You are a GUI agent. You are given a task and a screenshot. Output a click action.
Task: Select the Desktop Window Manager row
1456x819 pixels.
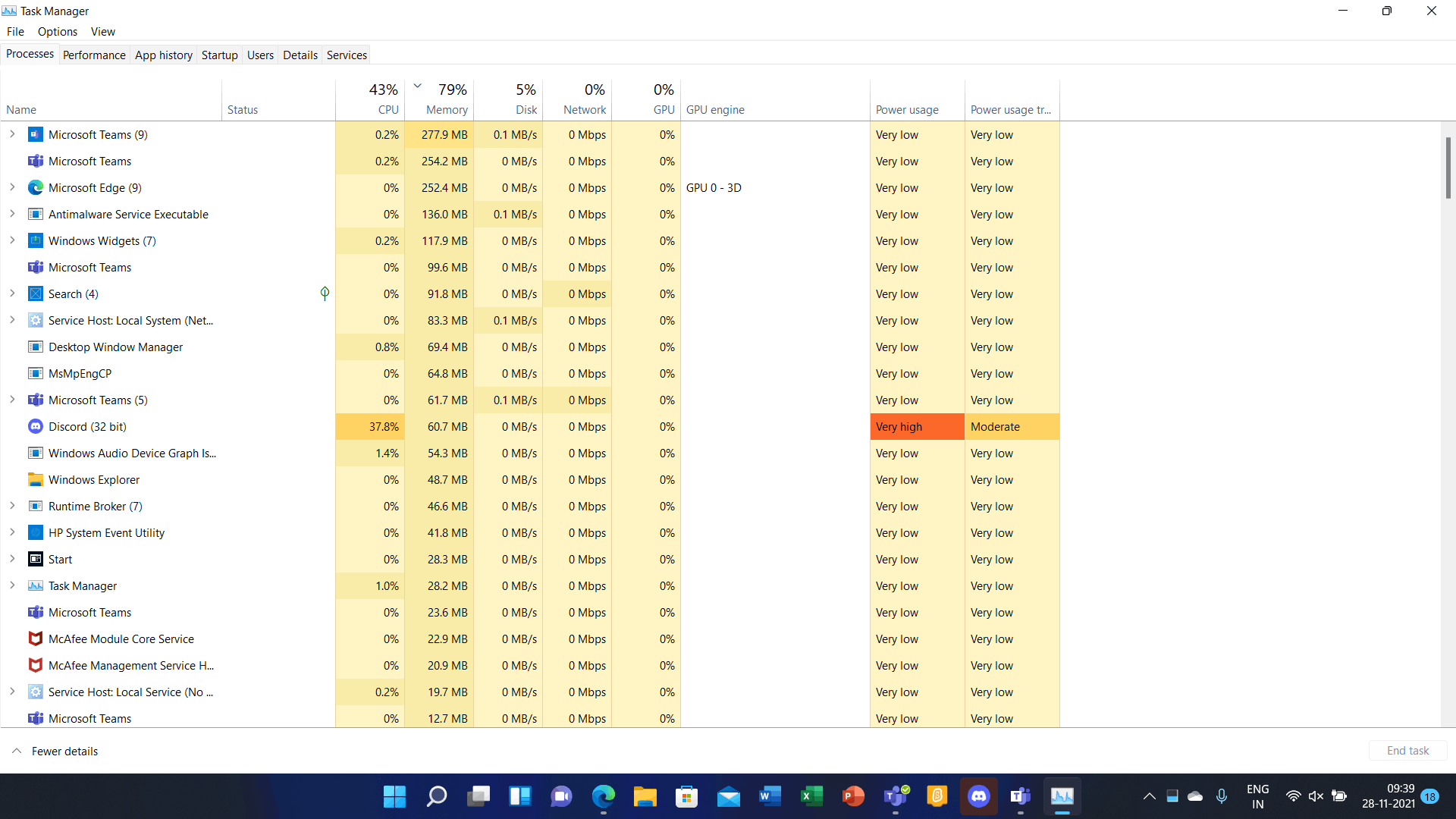tap(530, 347)
